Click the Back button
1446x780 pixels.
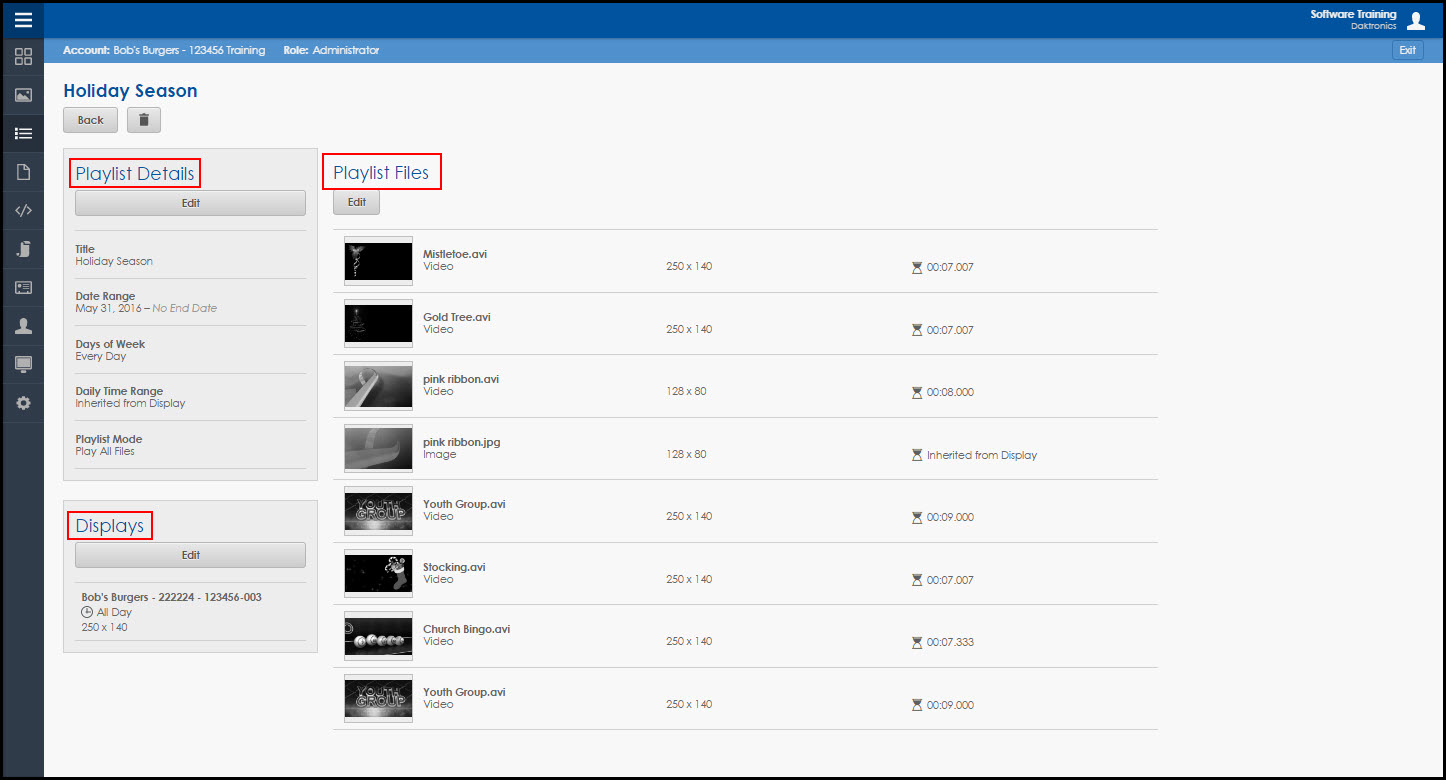tap(90, 120)
